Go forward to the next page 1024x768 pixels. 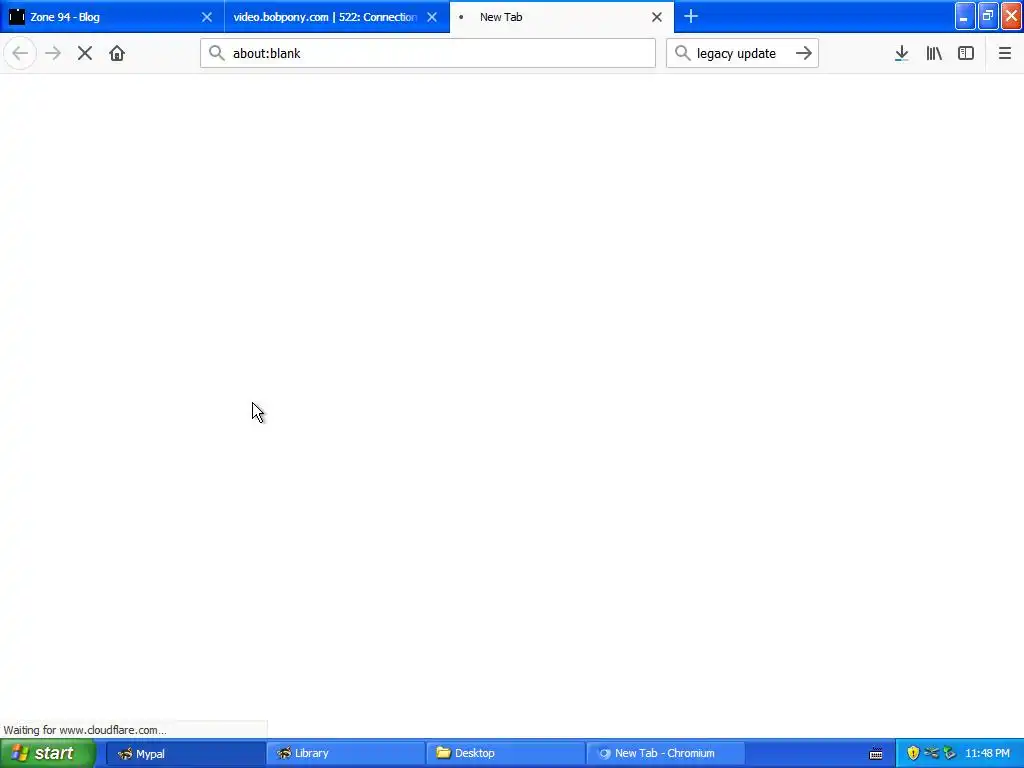pos(53,53)
